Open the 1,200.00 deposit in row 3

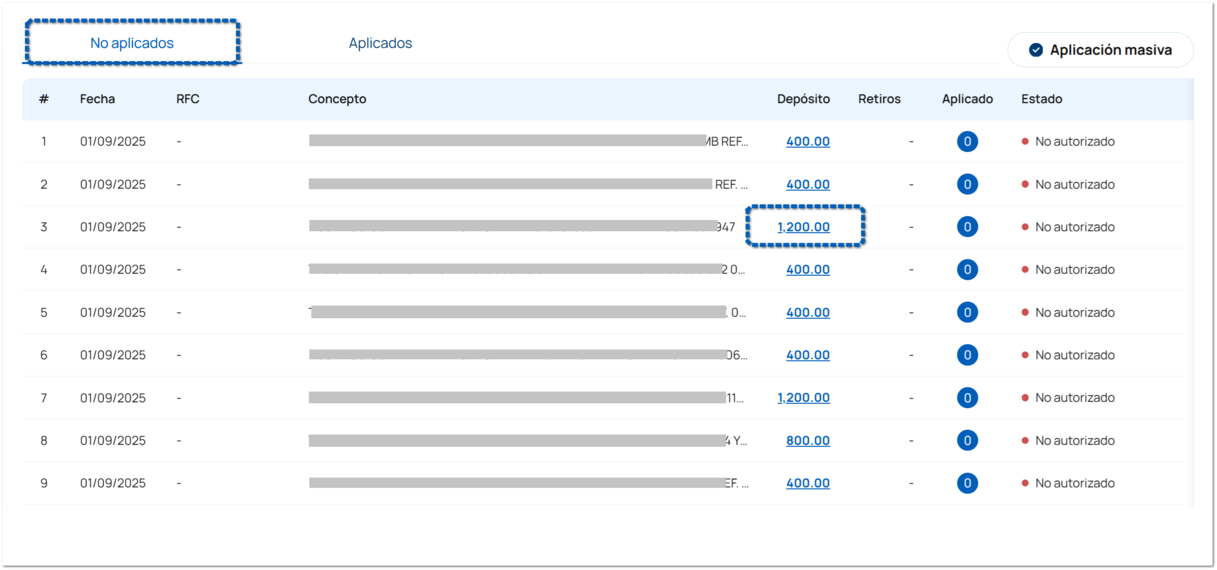pos(804,227)
